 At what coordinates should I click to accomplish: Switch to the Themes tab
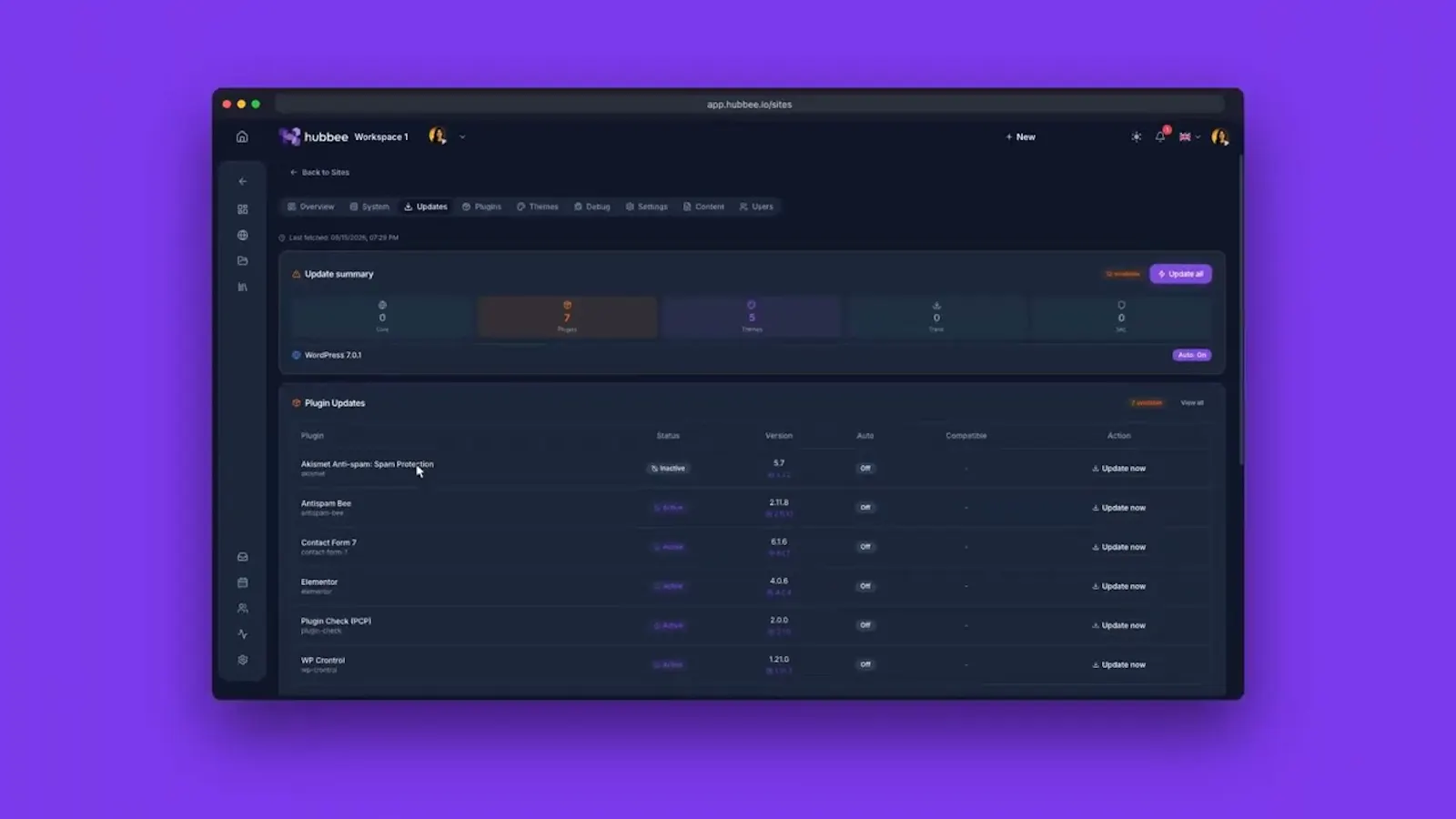[538, 207]
